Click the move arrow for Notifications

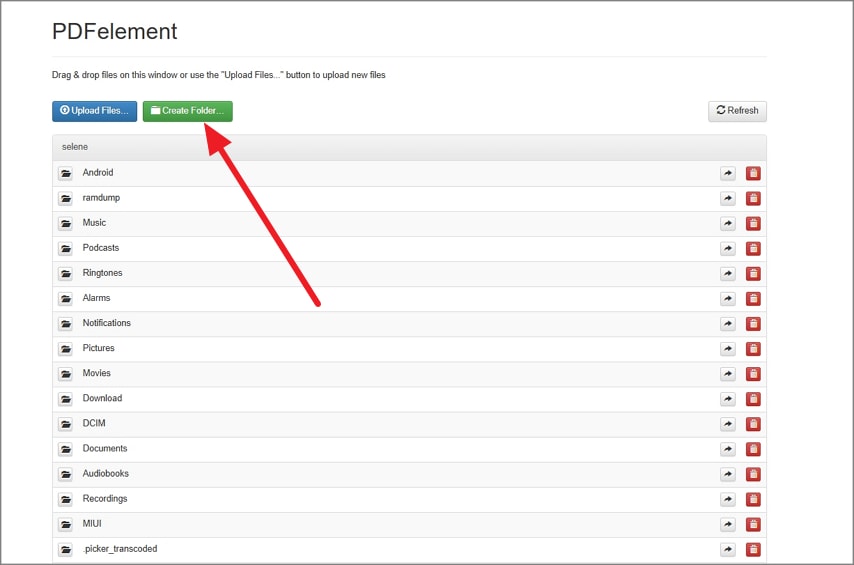(728, 324)
